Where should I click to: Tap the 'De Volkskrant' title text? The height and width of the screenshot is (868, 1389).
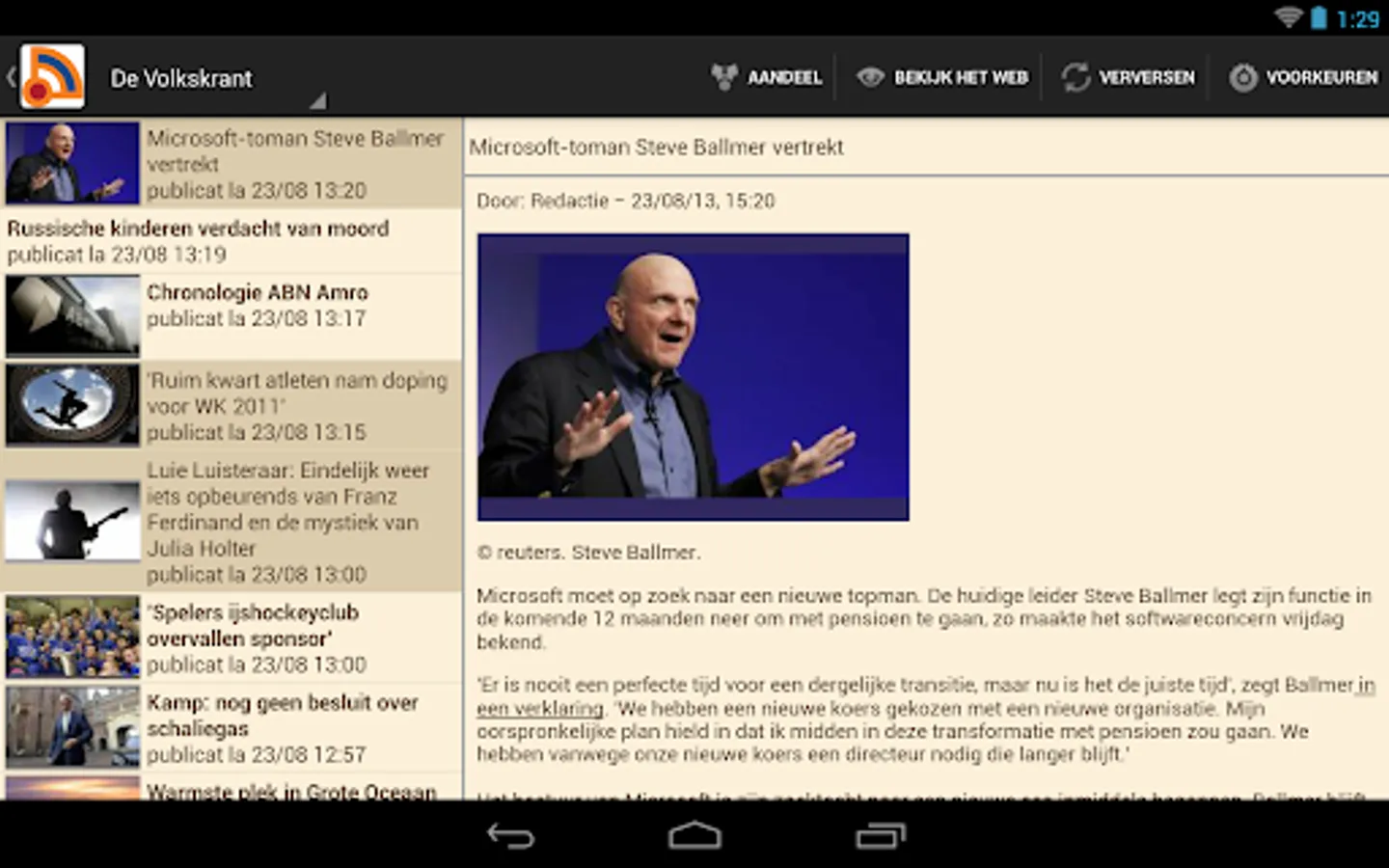[x=181, y=78]
